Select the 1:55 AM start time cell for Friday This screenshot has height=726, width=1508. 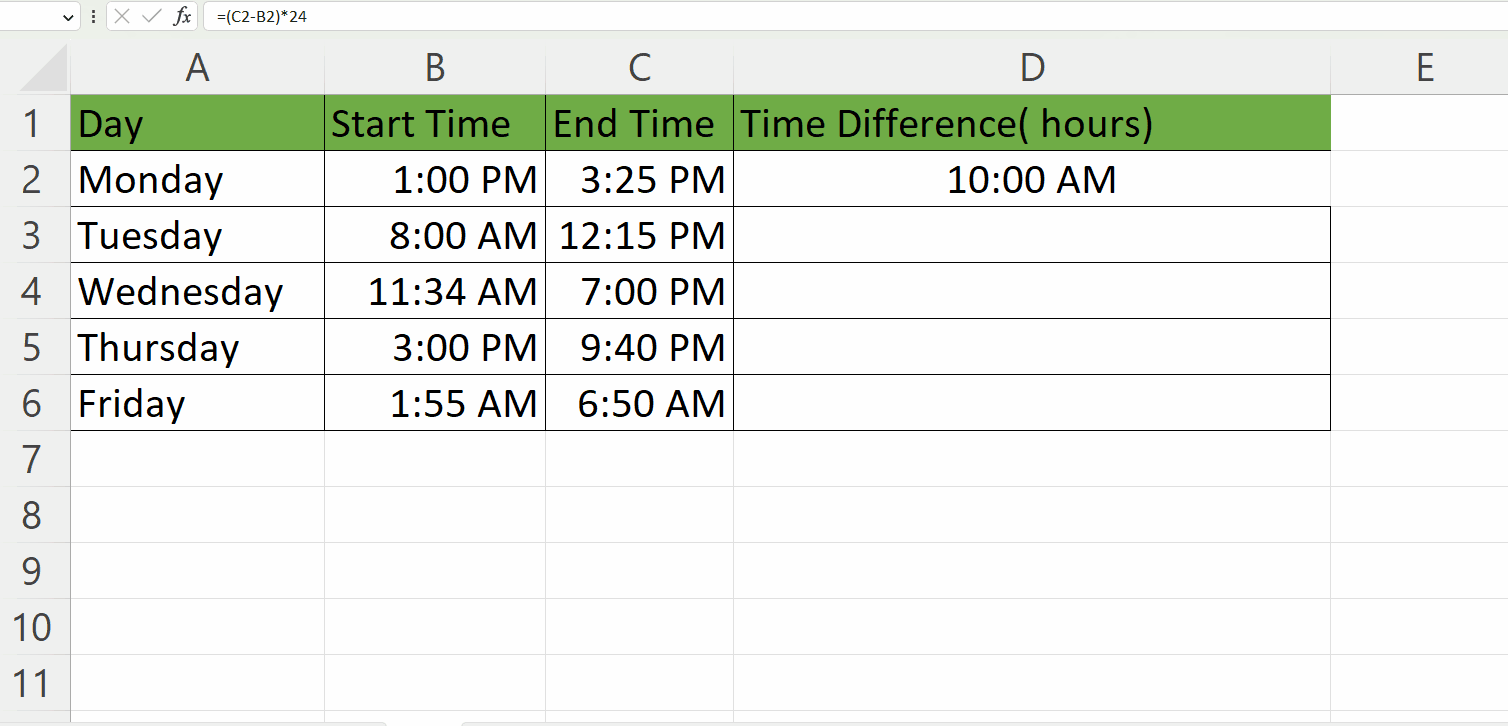[x=434, y=403]
